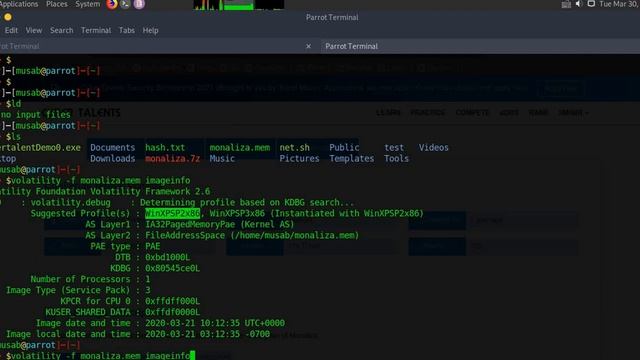Click the yellow window button in the title bar
The width and height of the screenshot is (640, 360).
point(8,17)
